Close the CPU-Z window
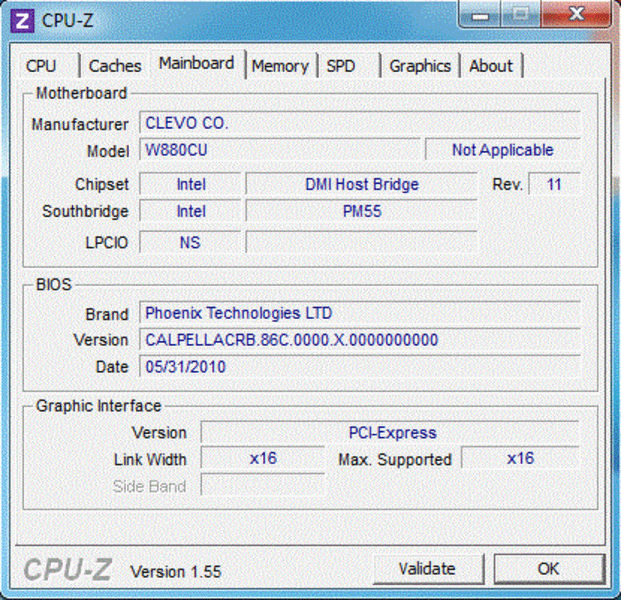This screenshot has height=600, width=621. (575, 14)
